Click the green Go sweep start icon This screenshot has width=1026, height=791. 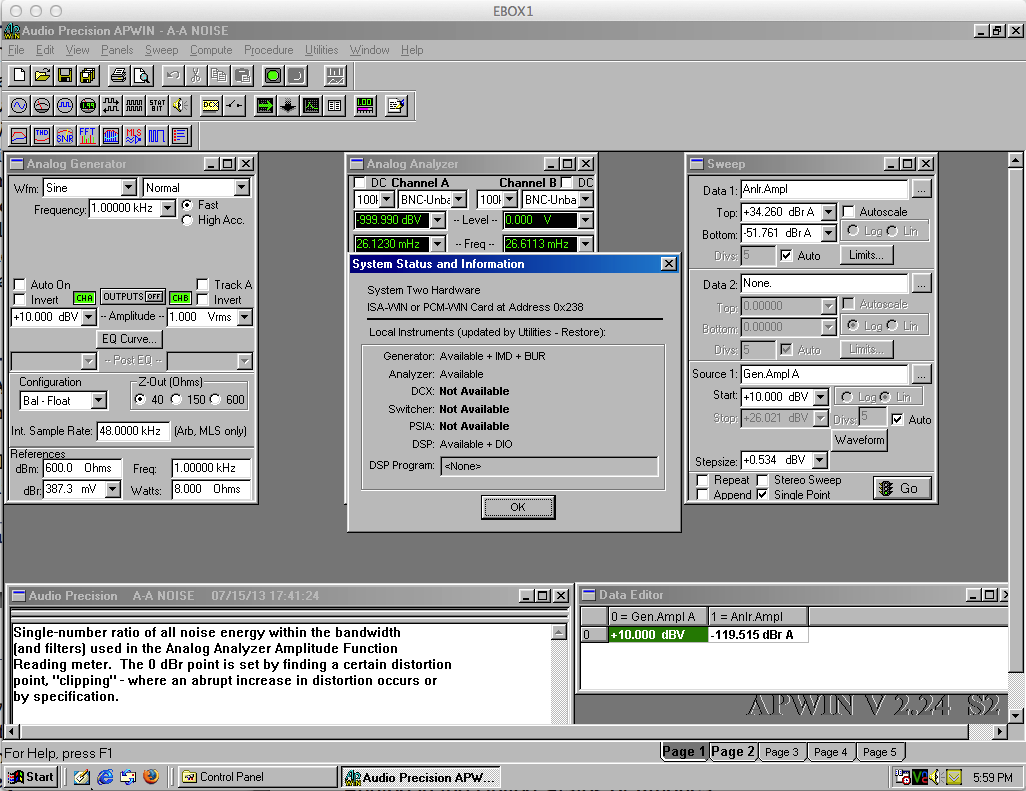(273, 76)
